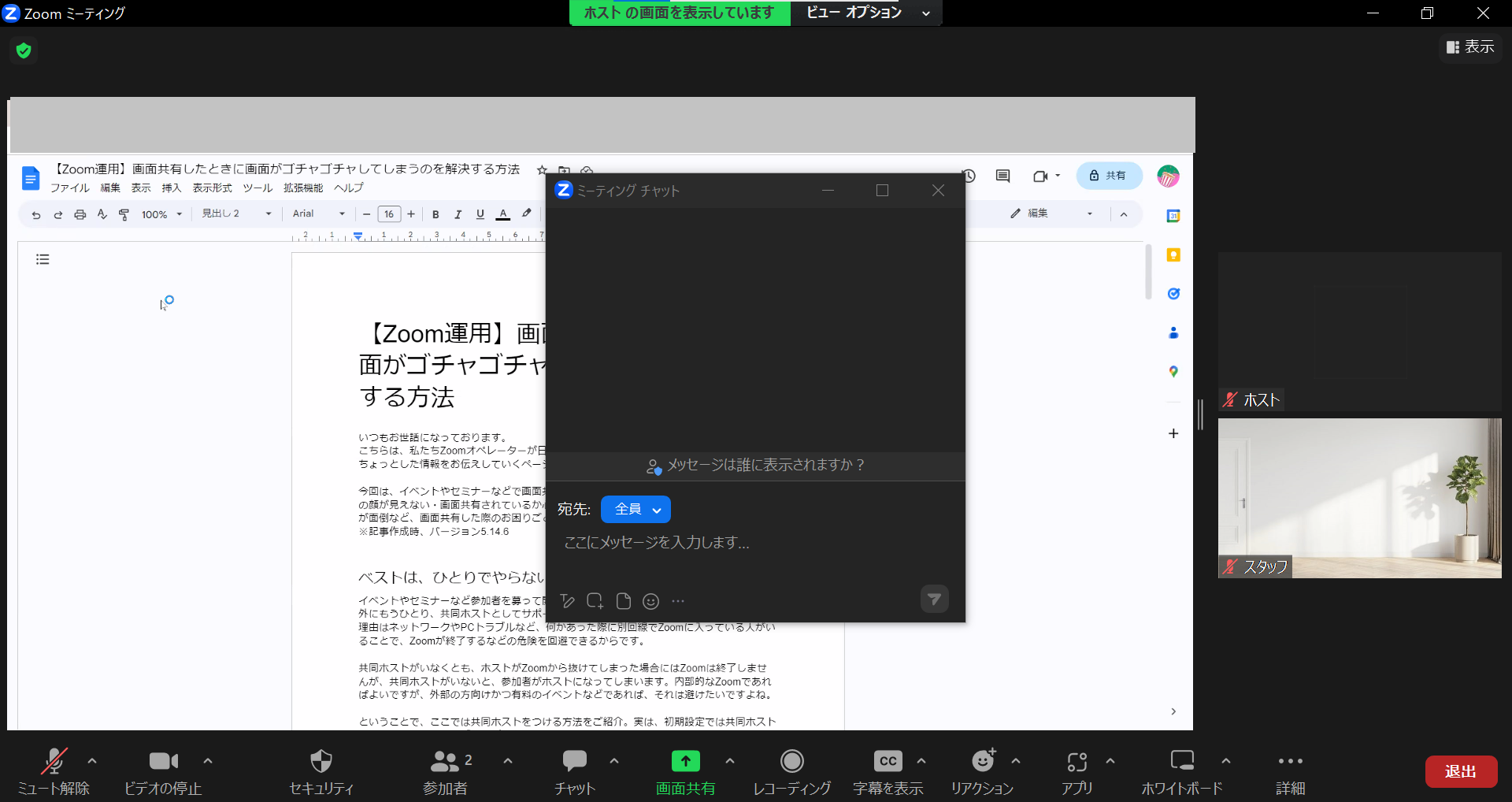Open the Apps icon in toolbar
Screen dimensions: 1512x802
click(1077, 762)
